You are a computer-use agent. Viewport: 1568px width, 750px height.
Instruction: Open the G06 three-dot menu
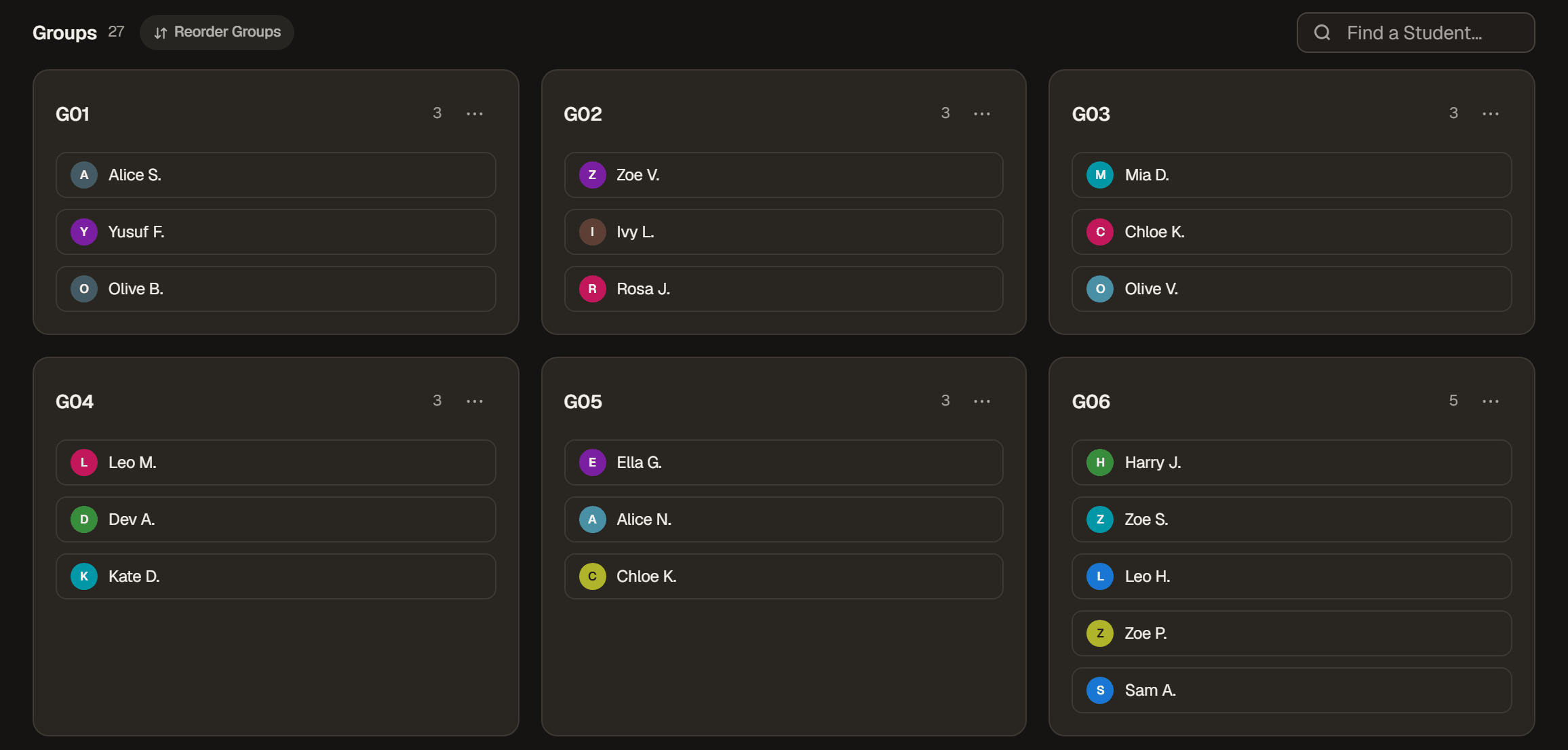[x=1491, y=401]
